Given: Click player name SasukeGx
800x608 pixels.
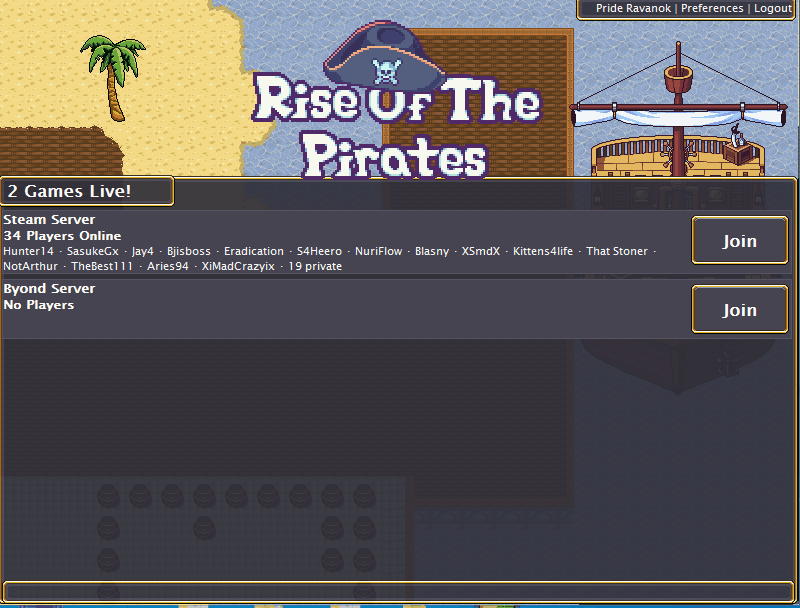Looking at the screenshot, I should click(92, 251).
